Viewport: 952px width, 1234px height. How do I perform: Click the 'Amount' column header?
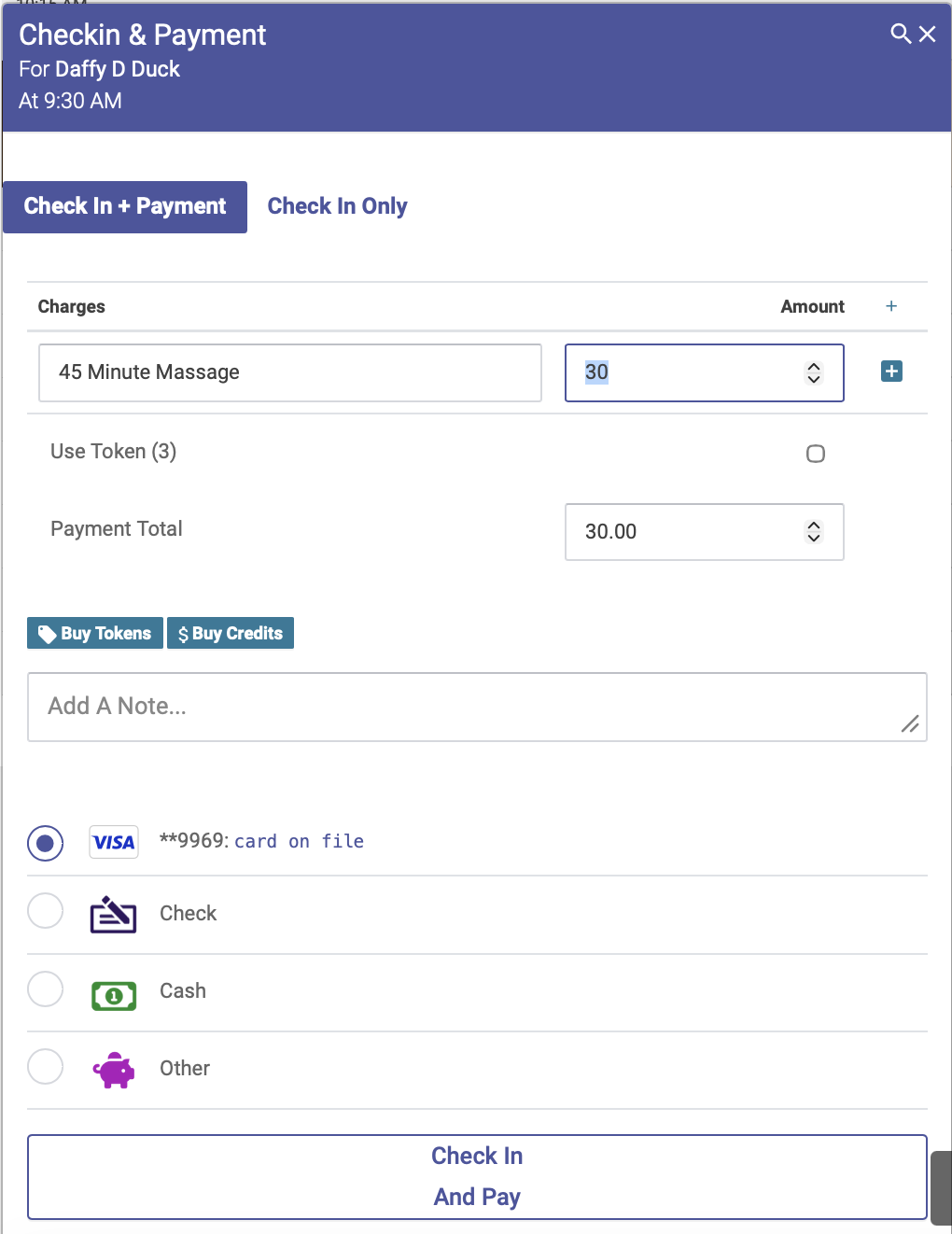[x=812, y=307]
